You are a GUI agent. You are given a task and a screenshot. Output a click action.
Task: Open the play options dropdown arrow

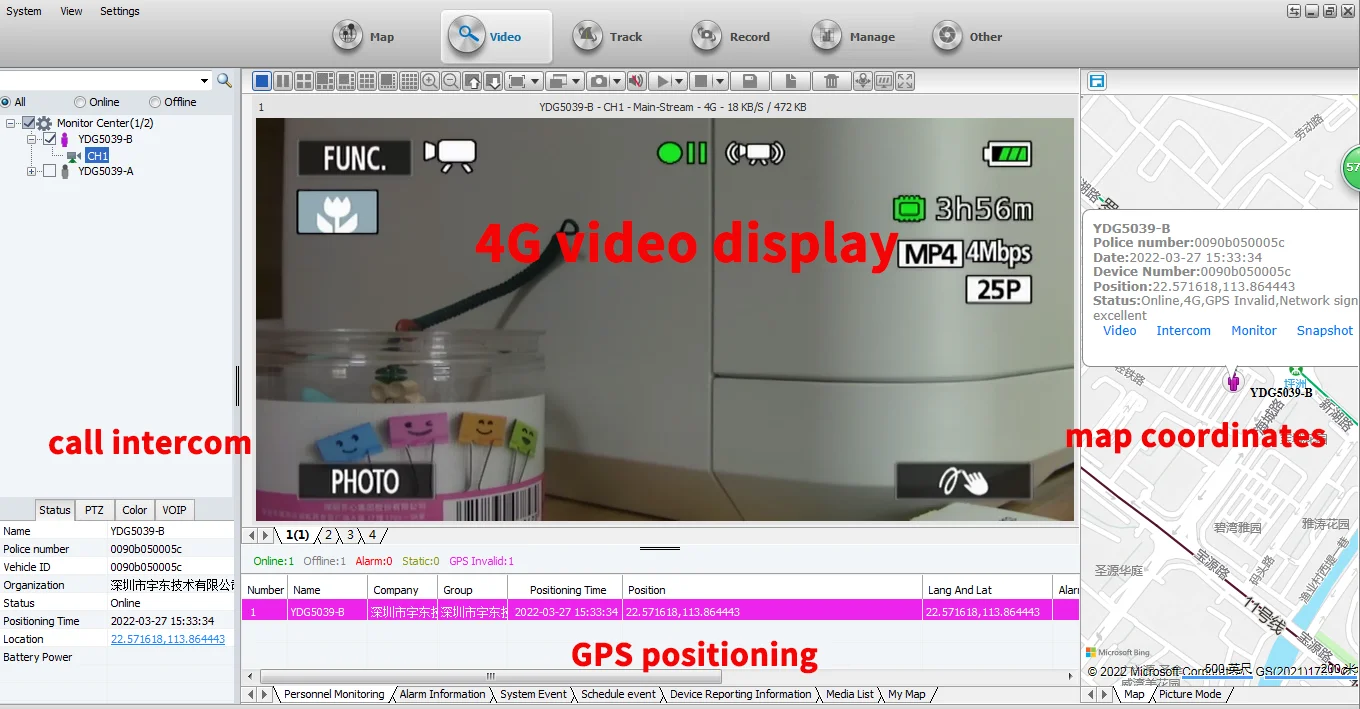[680, 81]
